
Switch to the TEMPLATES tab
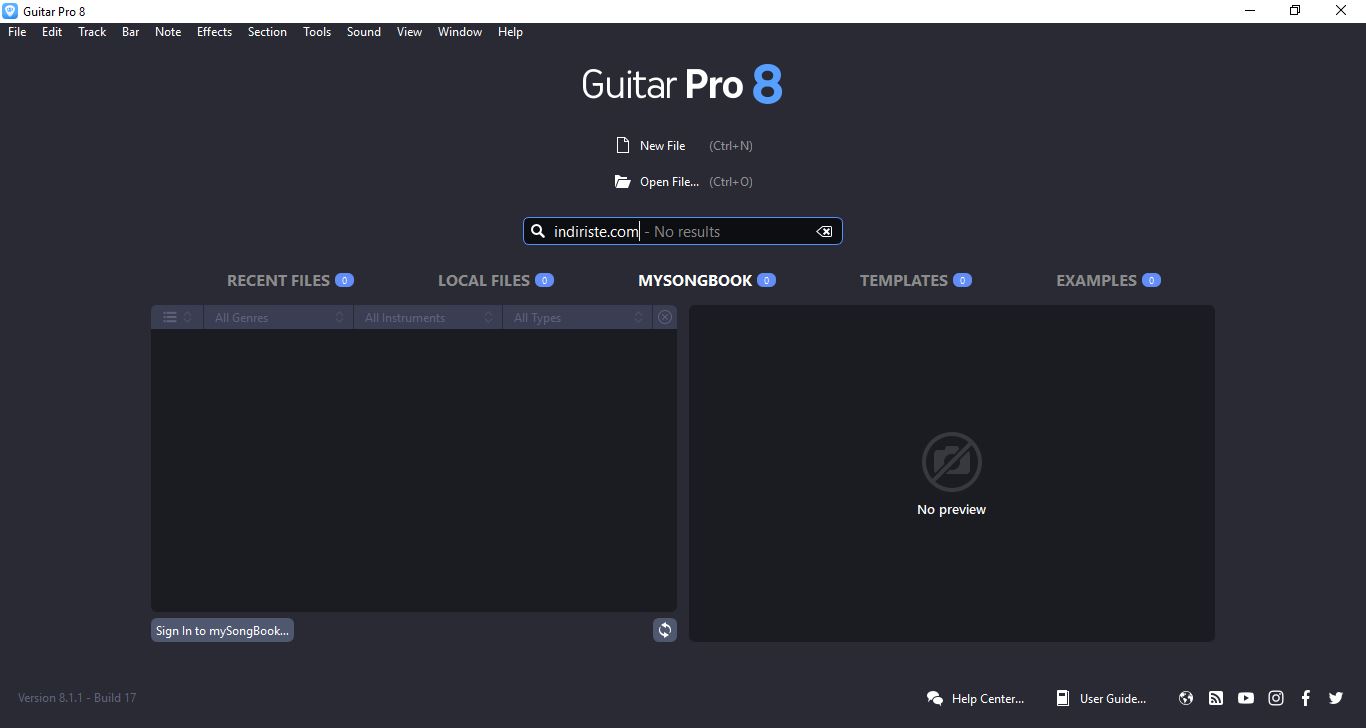(916, 281)
